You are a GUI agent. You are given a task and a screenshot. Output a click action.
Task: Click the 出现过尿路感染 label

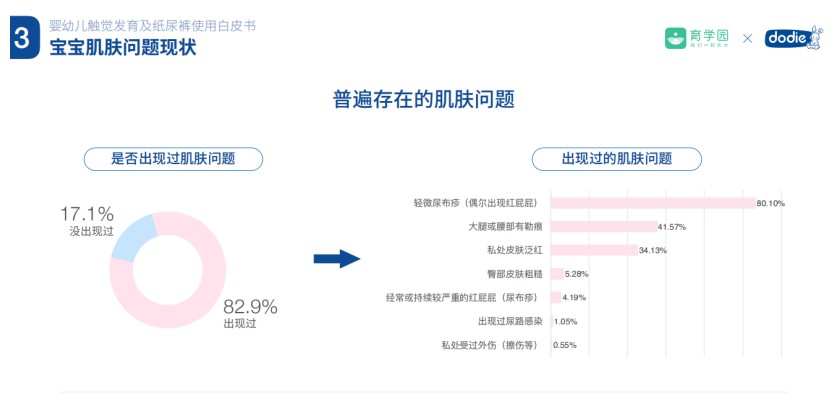(510, 322)
